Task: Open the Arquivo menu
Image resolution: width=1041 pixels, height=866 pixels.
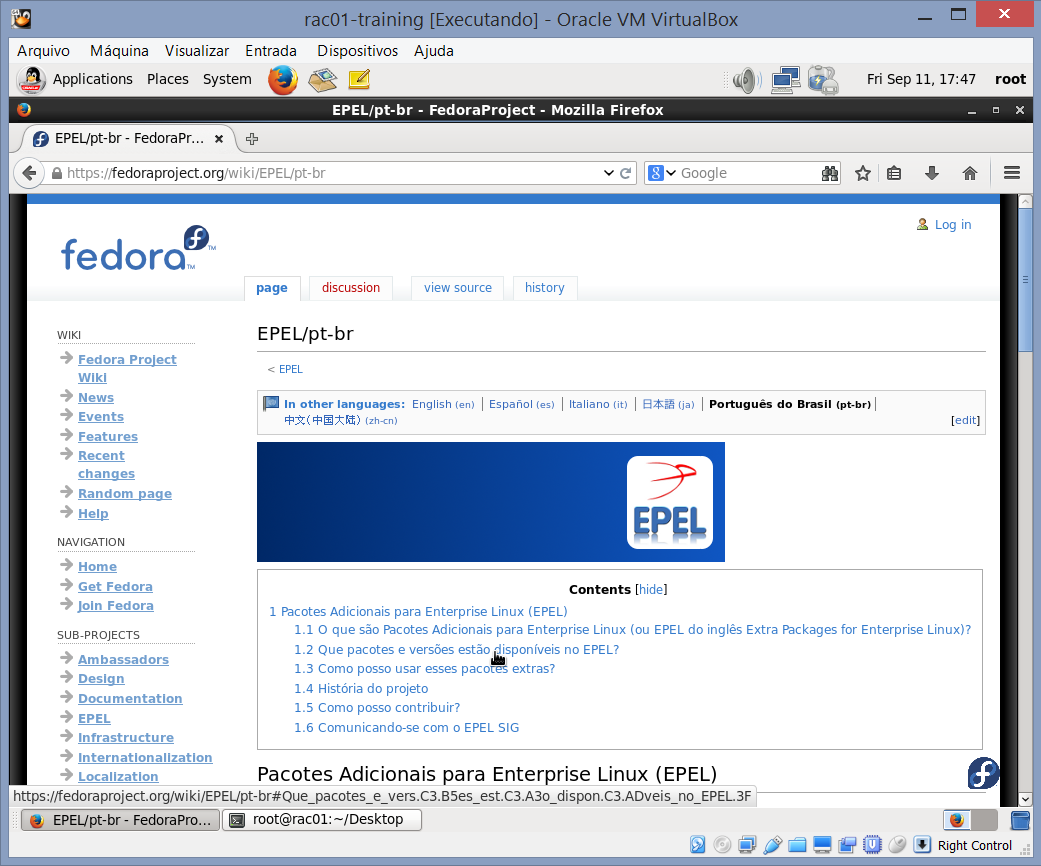Action: (43, 51)
